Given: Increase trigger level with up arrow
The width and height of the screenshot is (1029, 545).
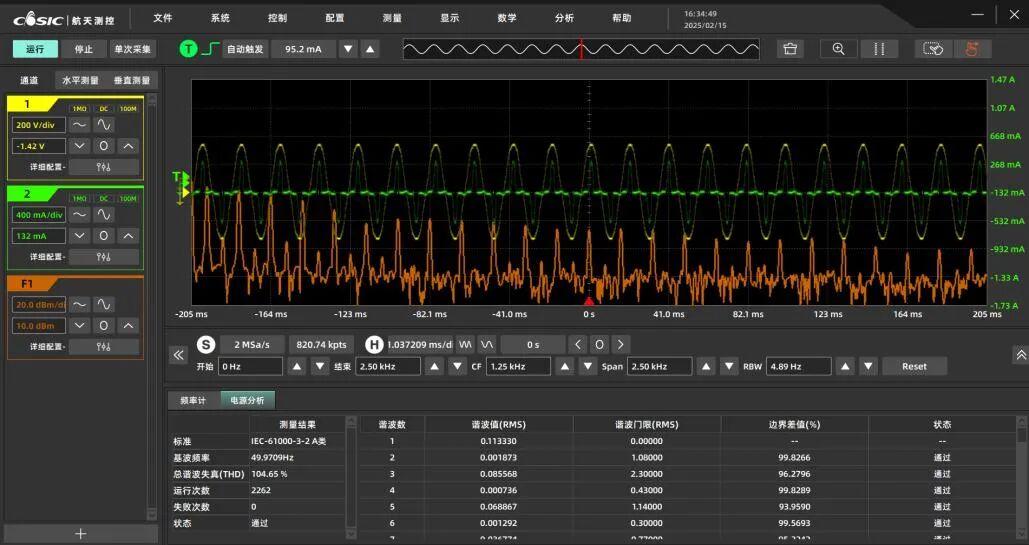Looking at the screenshot, I should click(370, 49).
